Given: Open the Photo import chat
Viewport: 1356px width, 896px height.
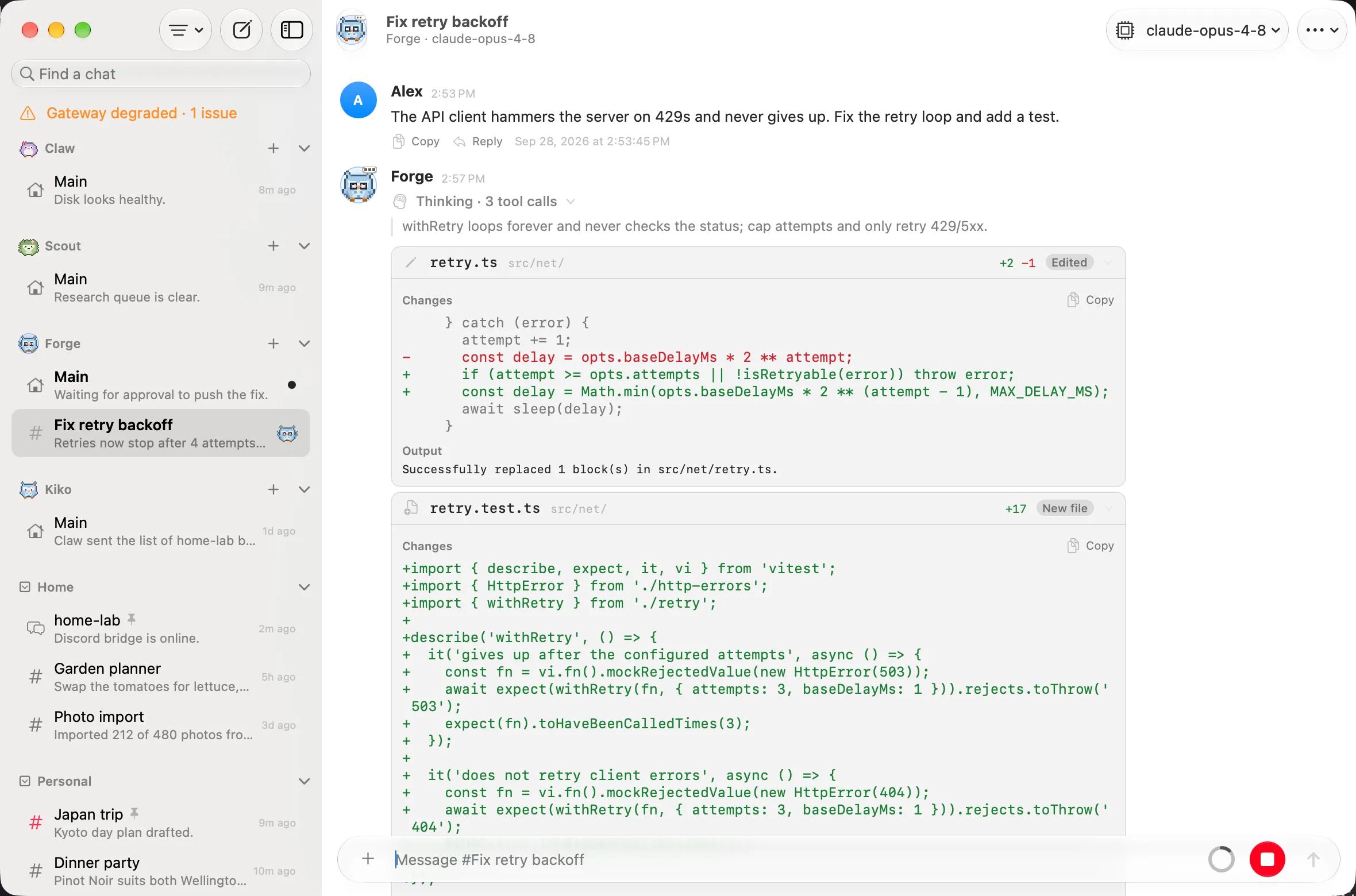Looking at the screenshot, I should point(161,725).
